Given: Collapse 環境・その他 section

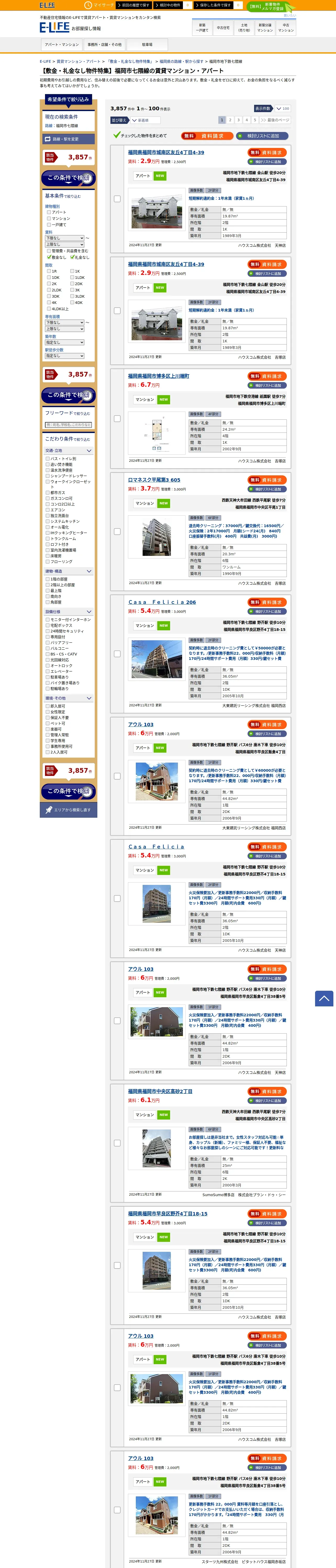Looking at the screenshot, I should (x=68, y=698).
